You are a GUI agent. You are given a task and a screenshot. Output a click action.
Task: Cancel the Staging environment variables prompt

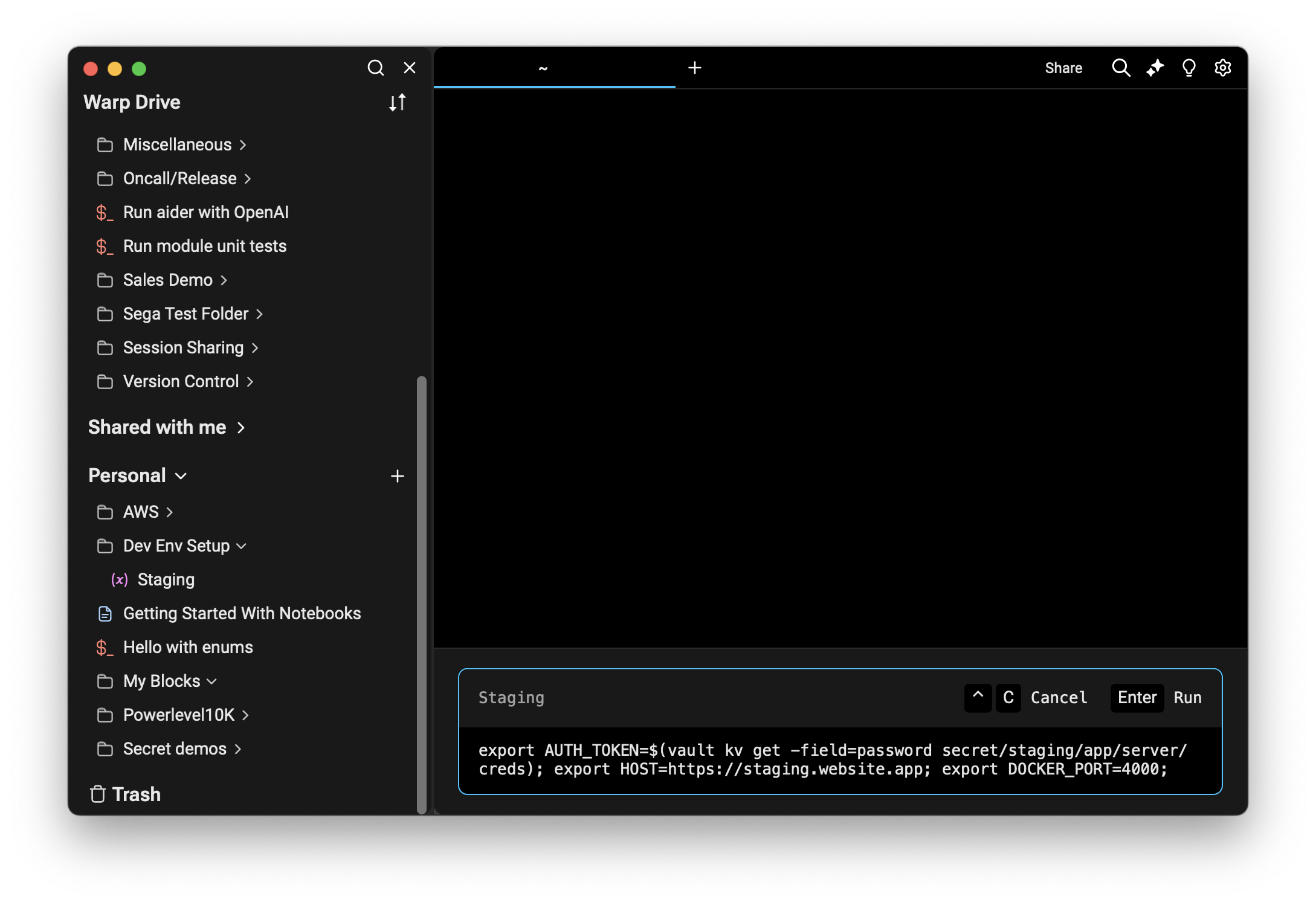(x=1059, y=697)
